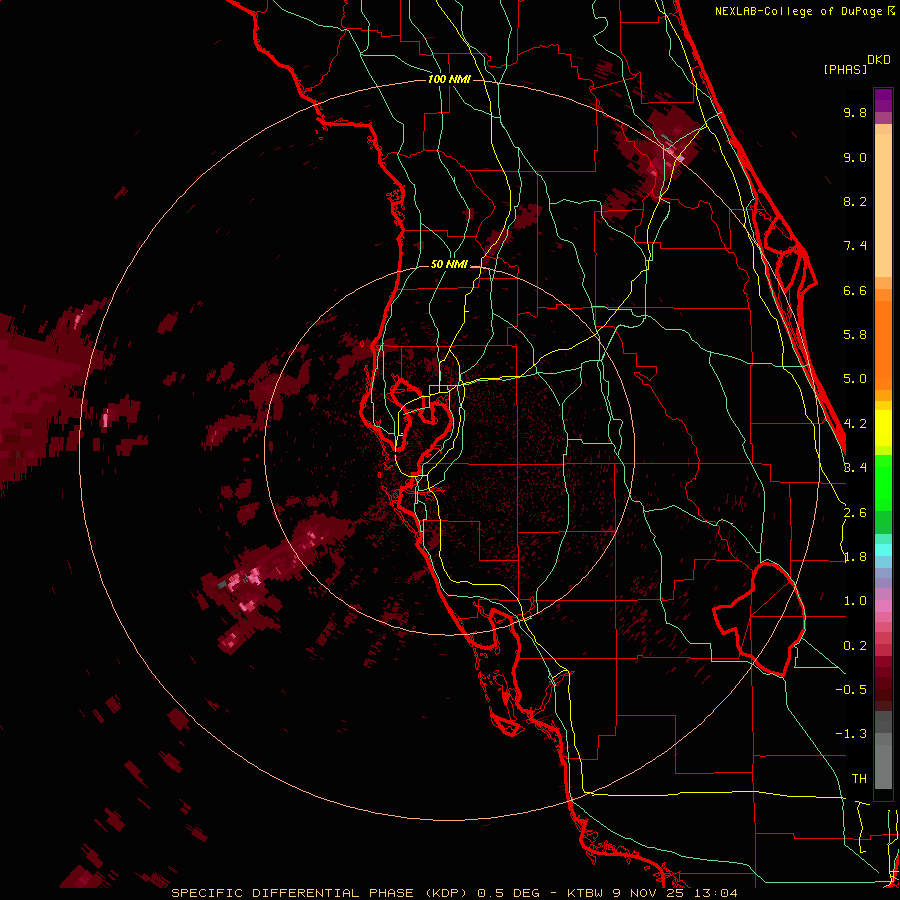Click the 7.4 scale value
This screenshot has height=900, width=900.
tap(855, 246)
